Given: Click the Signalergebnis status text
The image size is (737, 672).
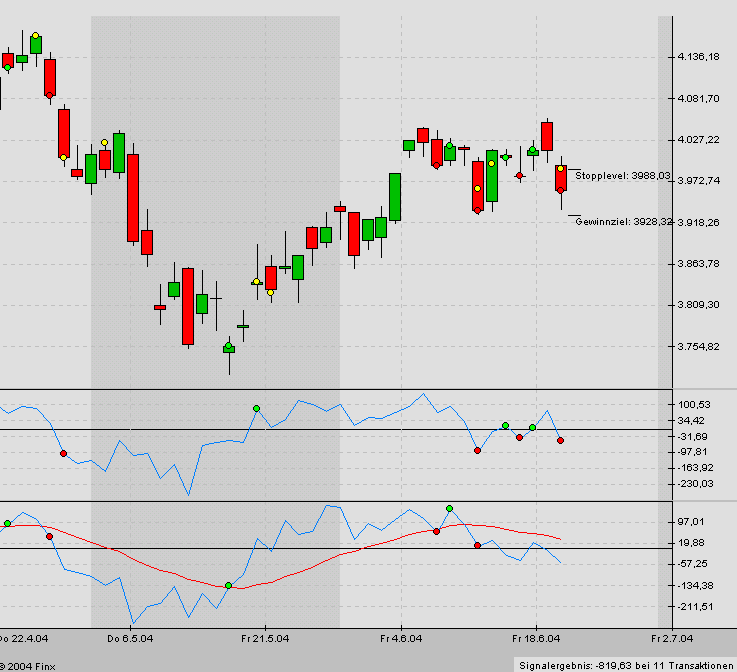Looking at the screenshot, I should click(625, 664).
